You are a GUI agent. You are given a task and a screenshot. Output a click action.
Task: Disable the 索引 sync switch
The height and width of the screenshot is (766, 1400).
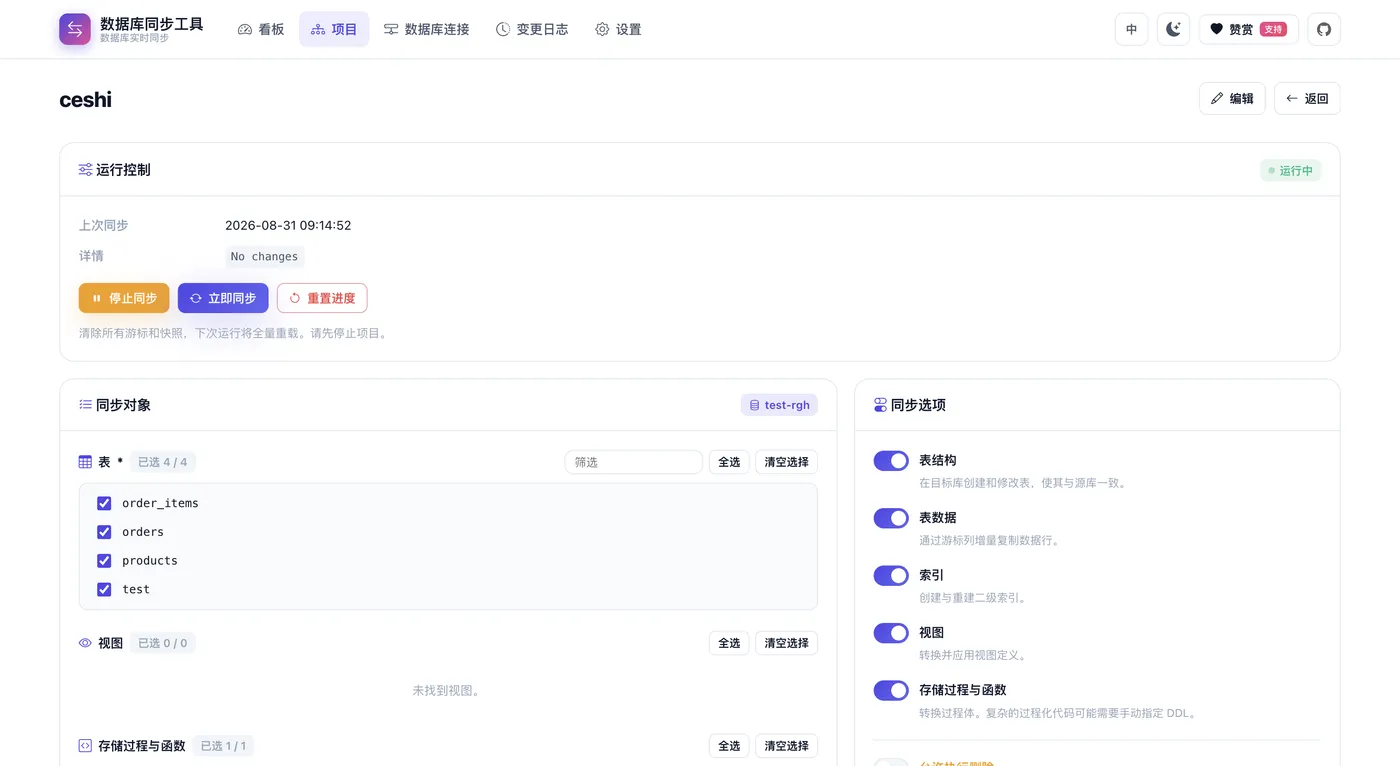pos(891,575)
